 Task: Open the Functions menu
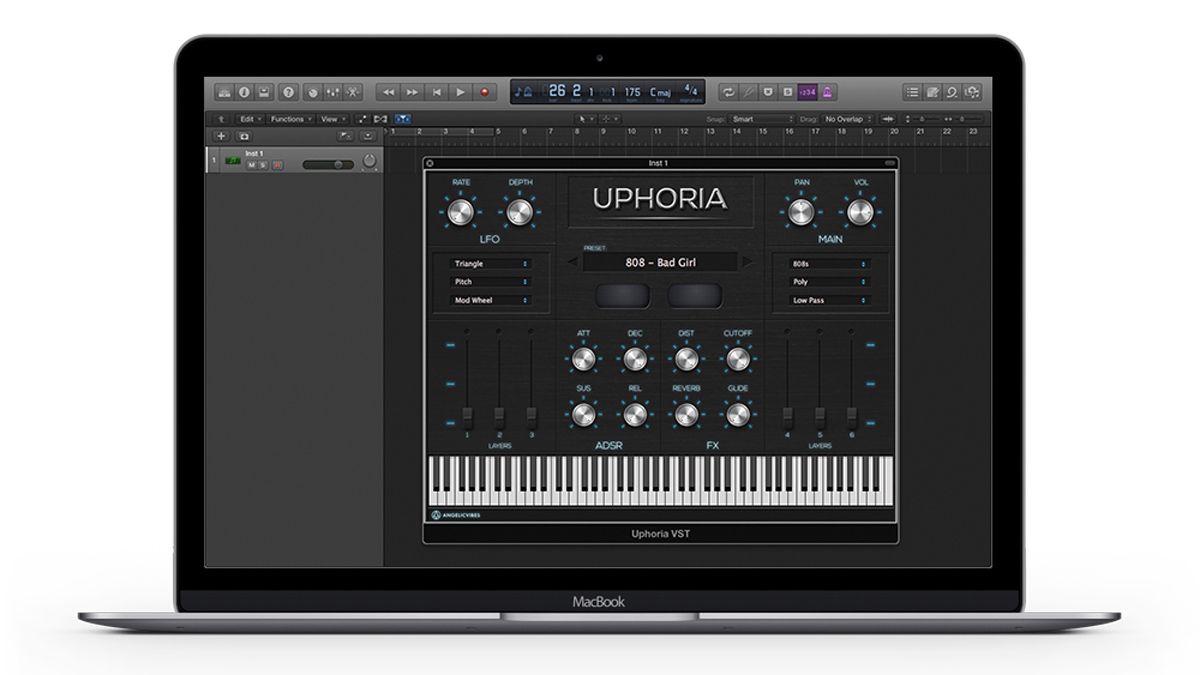[x=291, y=119]
